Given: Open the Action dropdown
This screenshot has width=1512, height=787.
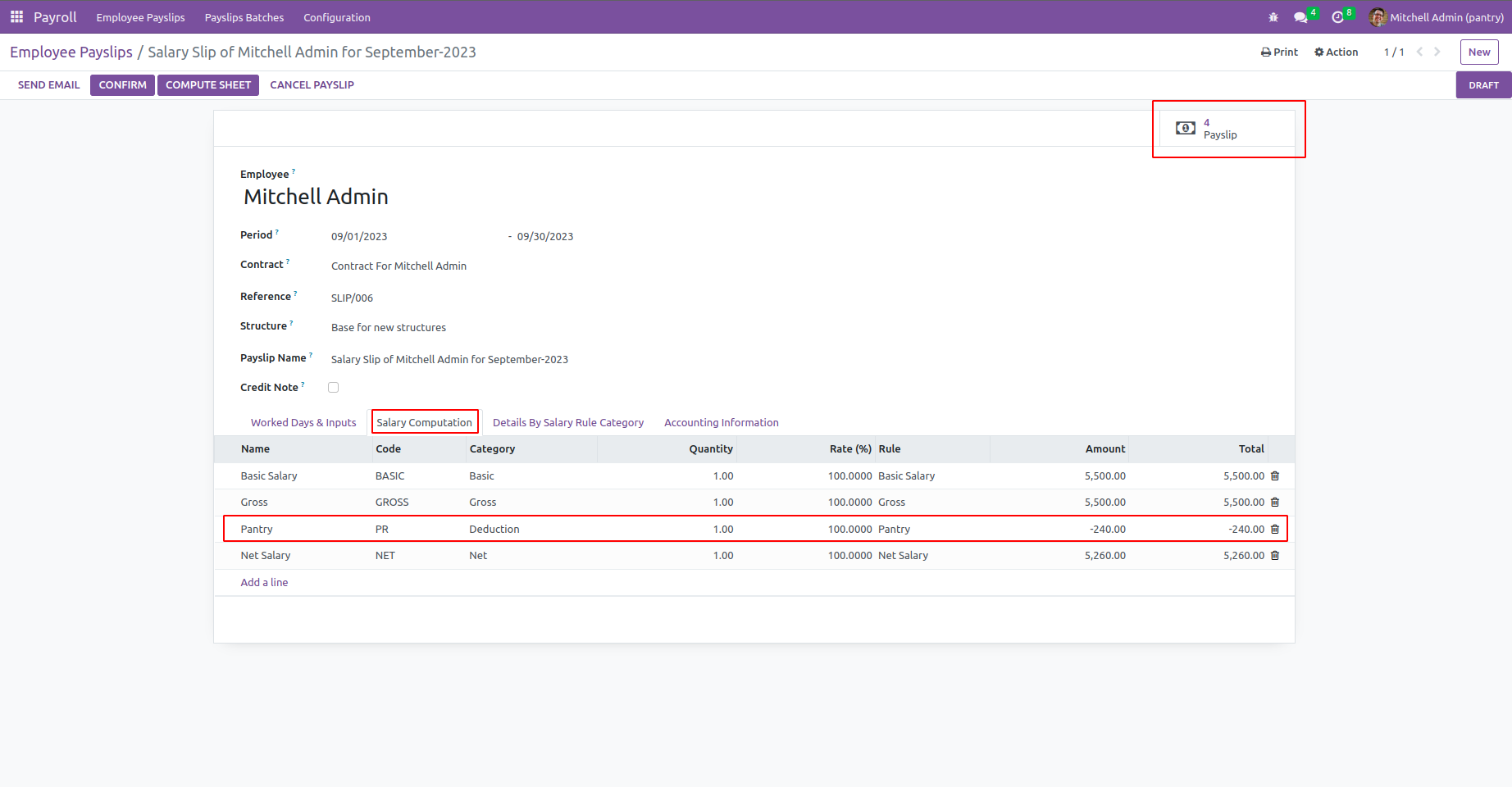Looking at the screenshot, I should tap(1337, 52).
